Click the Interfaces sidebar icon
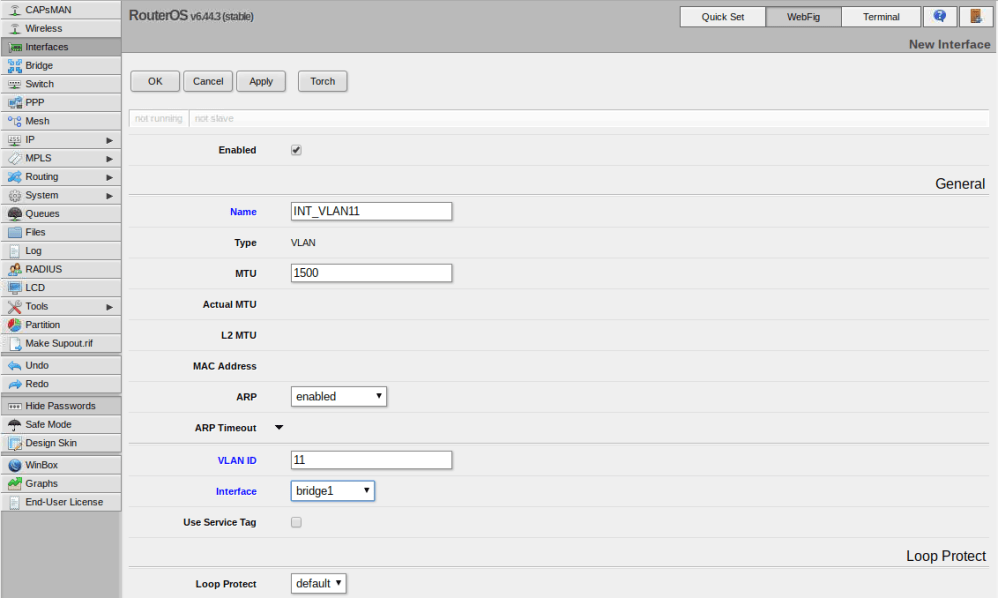Viewport: 998px width, 598px height. (x=15, y=47)
